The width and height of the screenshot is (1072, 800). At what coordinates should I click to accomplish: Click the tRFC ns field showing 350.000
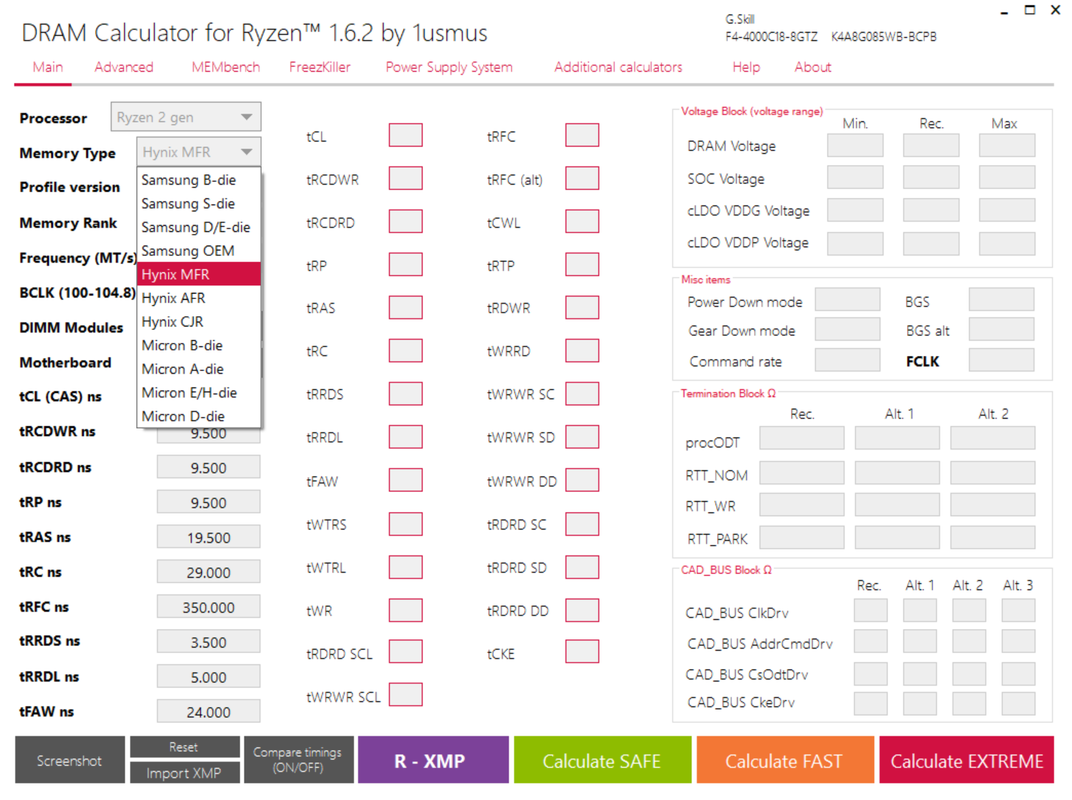(x=209, y=607)
